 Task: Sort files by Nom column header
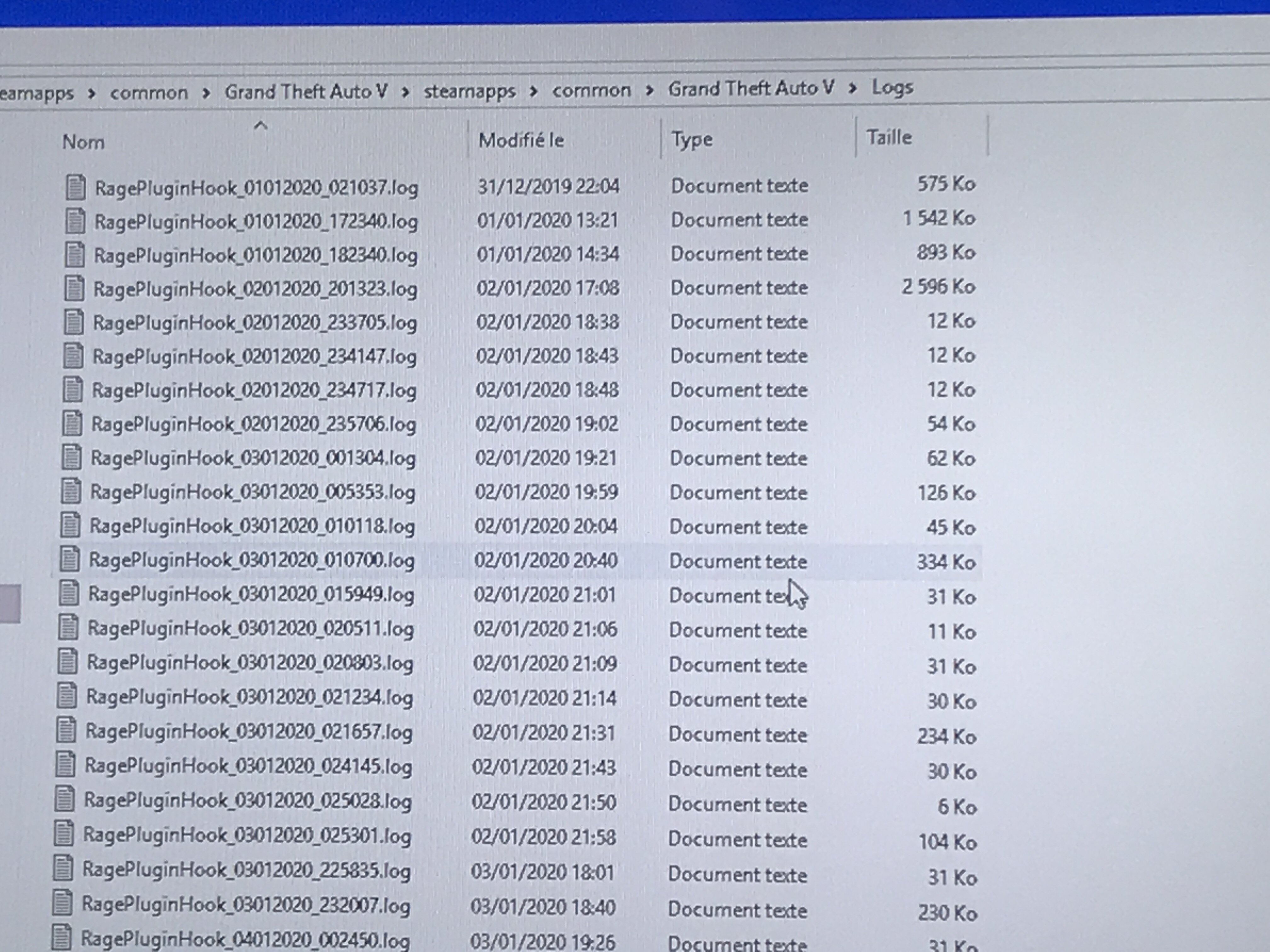click(x=84, y=142)
